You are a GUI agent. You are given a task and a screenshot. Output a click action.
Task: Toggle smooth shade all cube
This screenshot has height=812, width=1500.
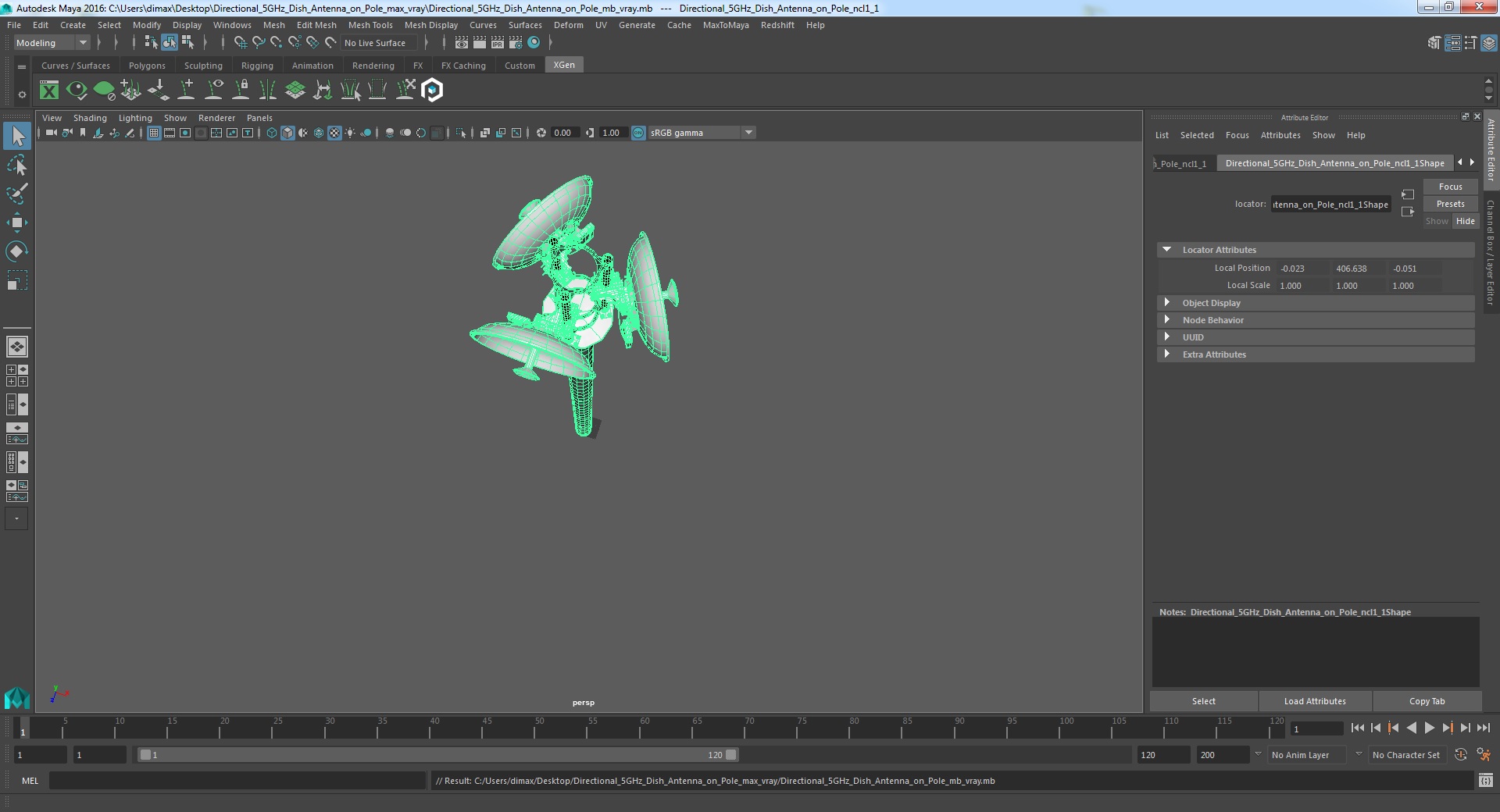click(x=287, y=133)
